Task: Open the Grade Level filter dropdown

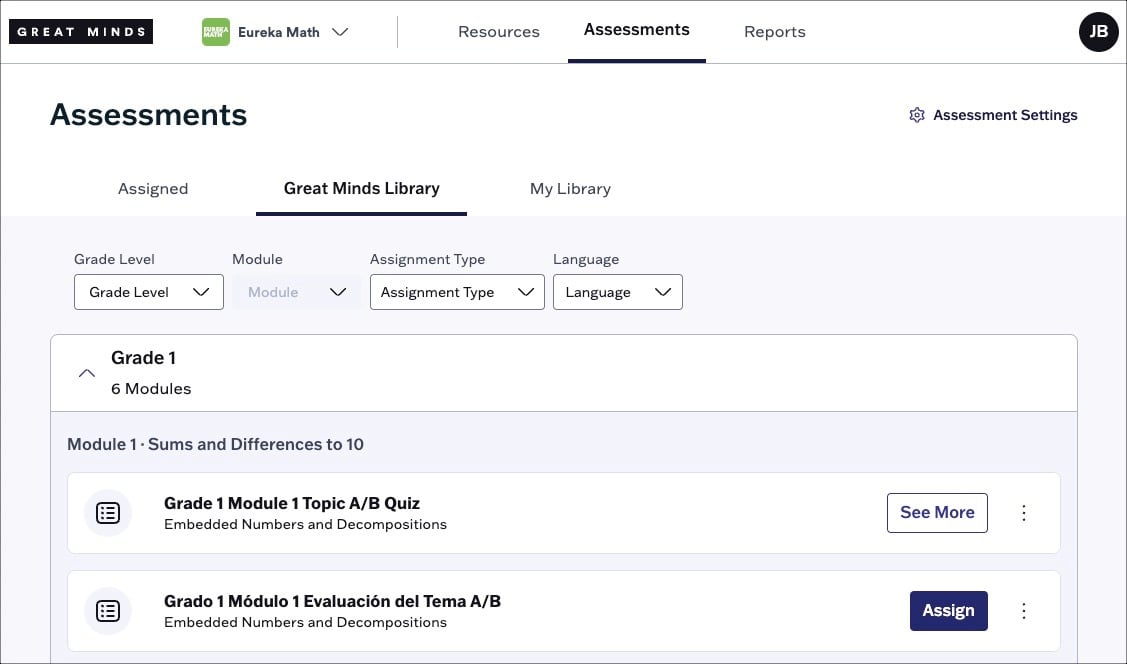Action: pyautogui.click(x=148, y=292)
